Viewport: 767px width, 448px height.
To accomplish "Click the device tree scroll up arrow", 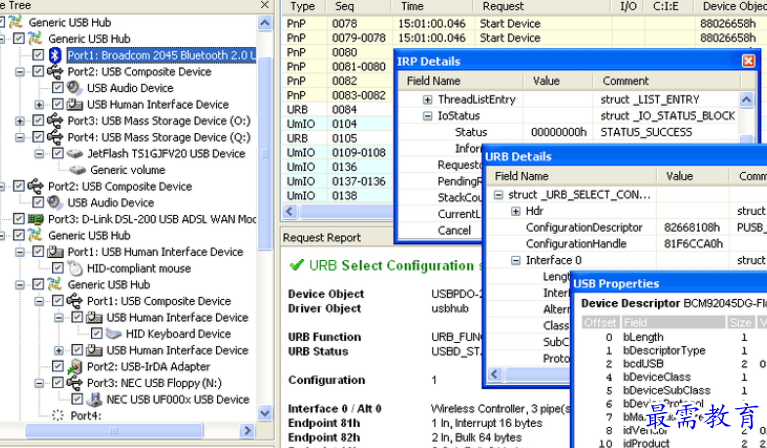I will click(x=265, y=23).
